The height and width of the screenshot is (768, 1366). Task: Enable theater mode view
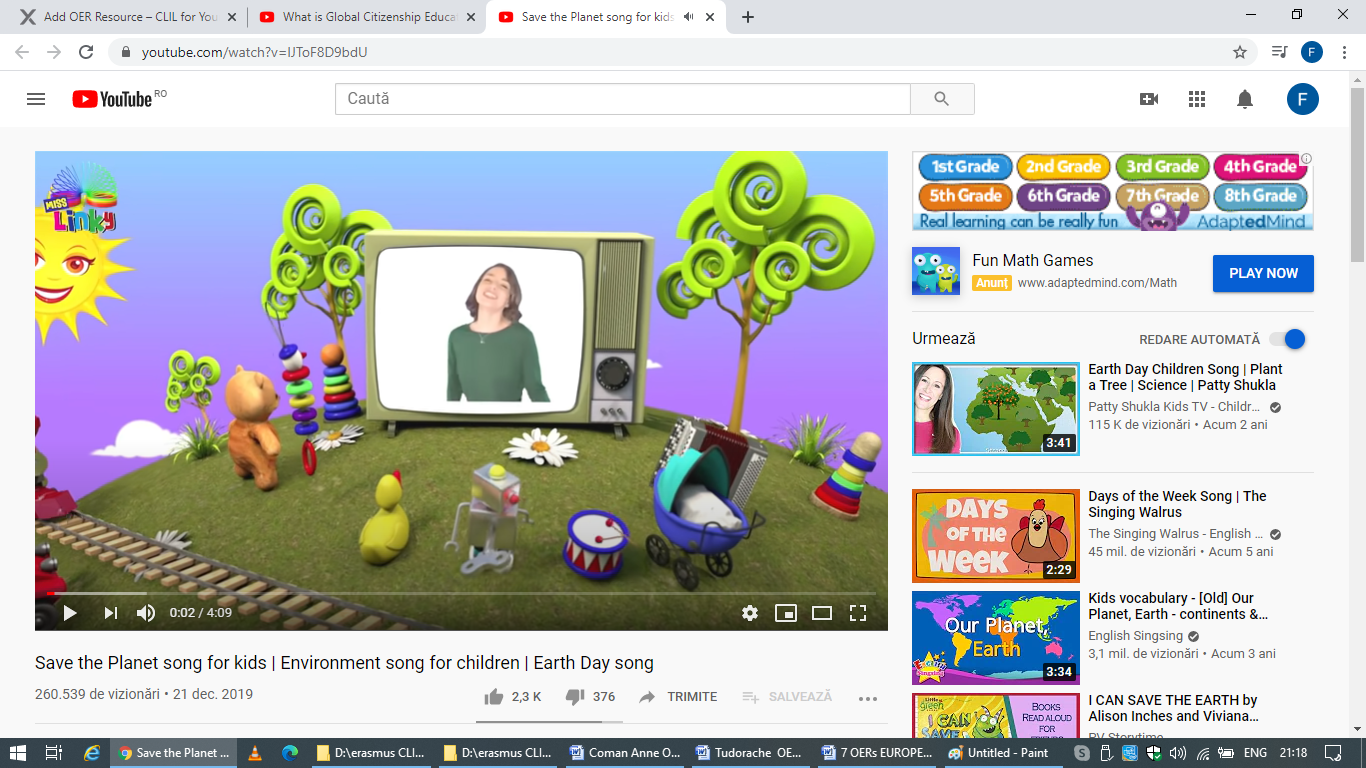[x=822, y=613]
